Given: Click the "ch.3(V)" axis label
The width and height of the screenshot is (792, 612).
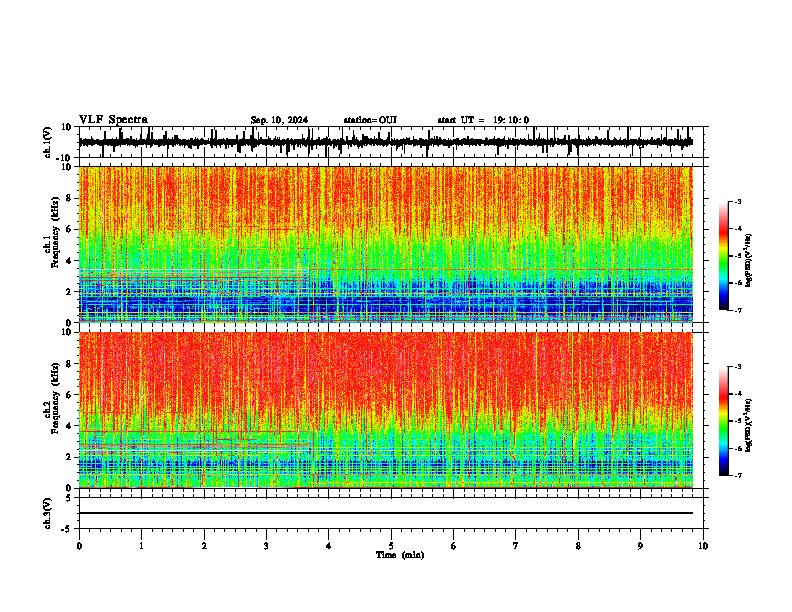Looking at the screenshot, I should pos(48,513).
